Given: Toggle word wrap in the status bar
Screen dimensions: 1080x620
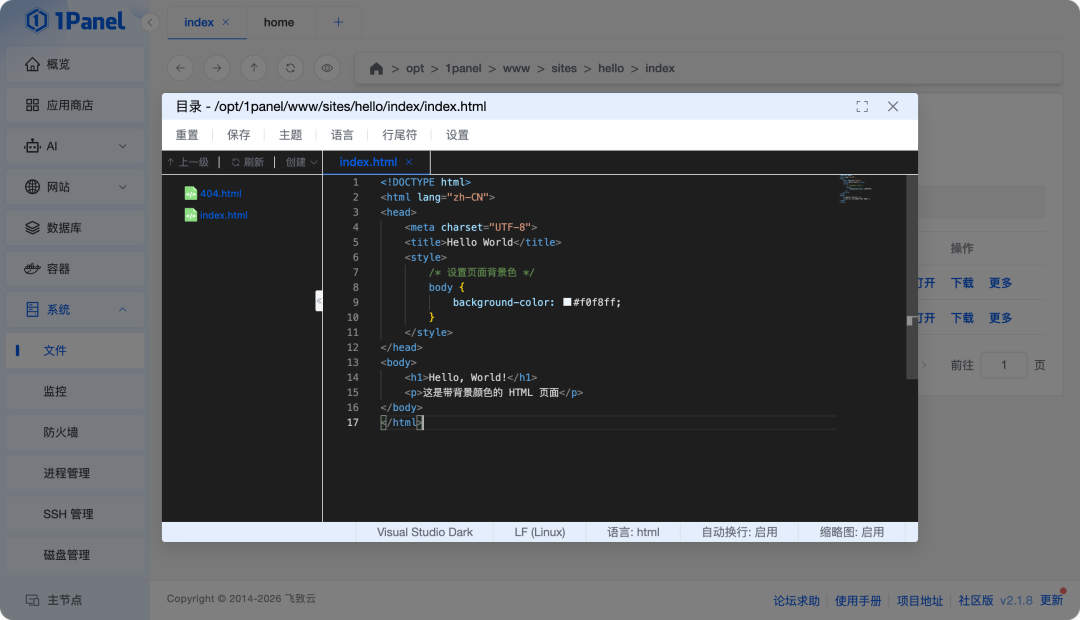Looking at the screenshot, I should 739,532.
